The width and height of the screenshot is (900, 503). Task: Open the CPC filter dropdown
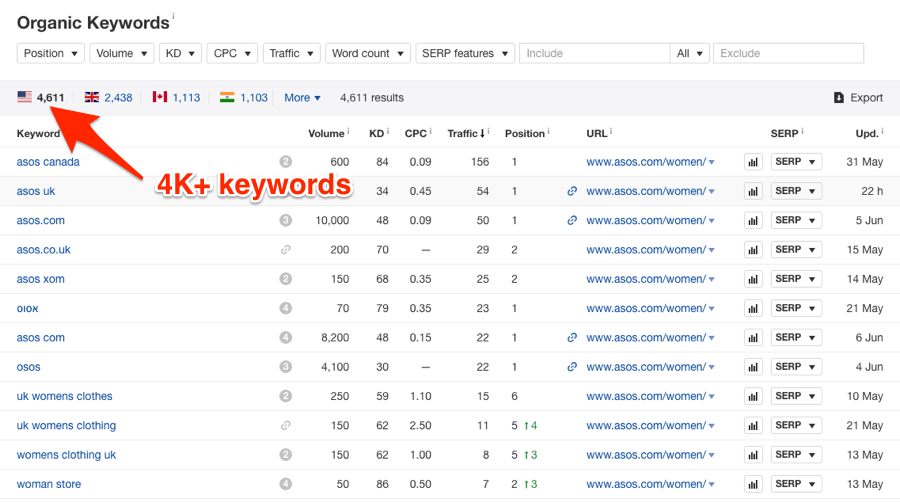pos(232,53)
